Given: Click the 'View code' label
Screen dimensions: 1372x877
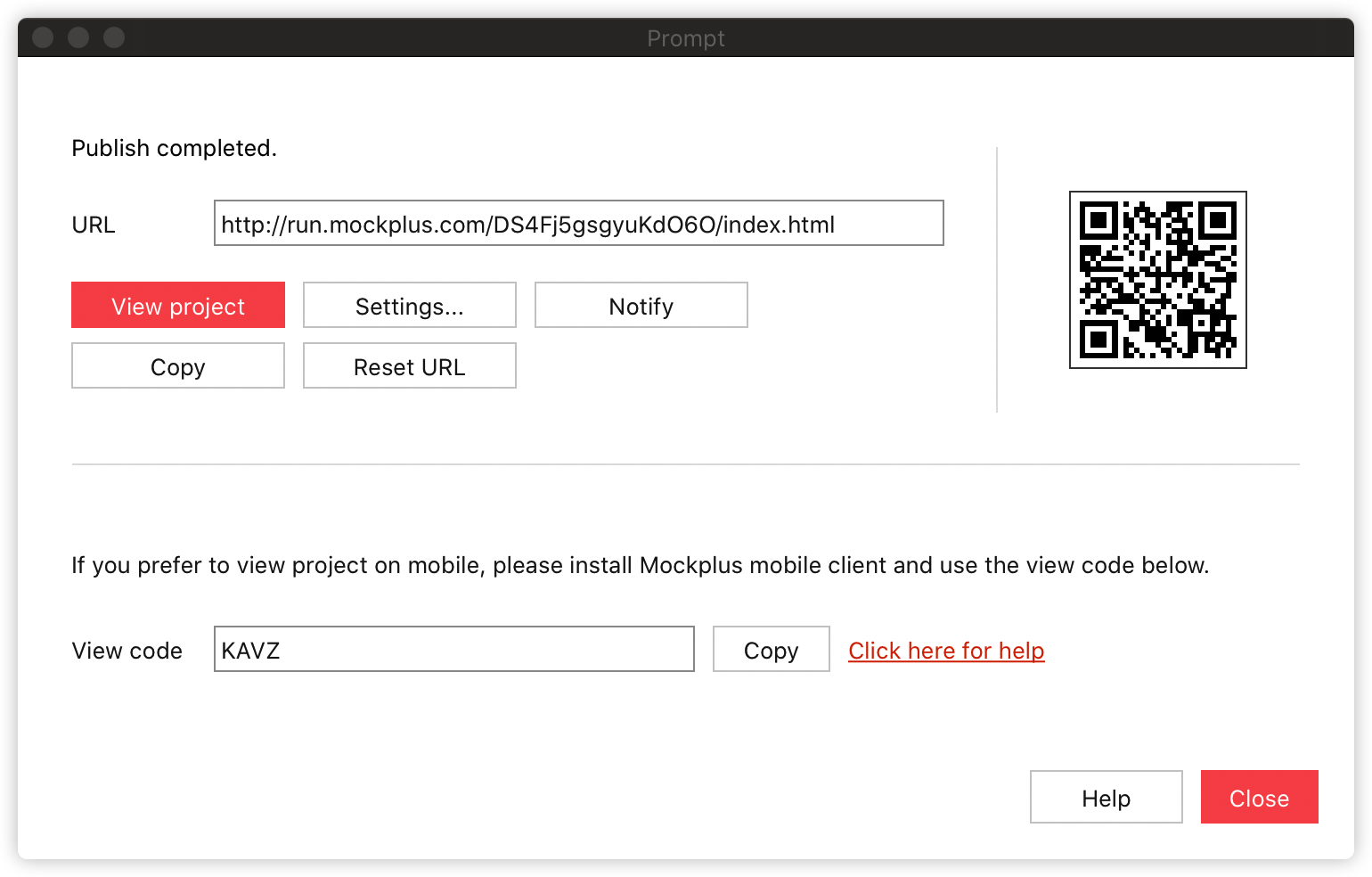Looking at the screenshot, I should click(x=127, y=651).
